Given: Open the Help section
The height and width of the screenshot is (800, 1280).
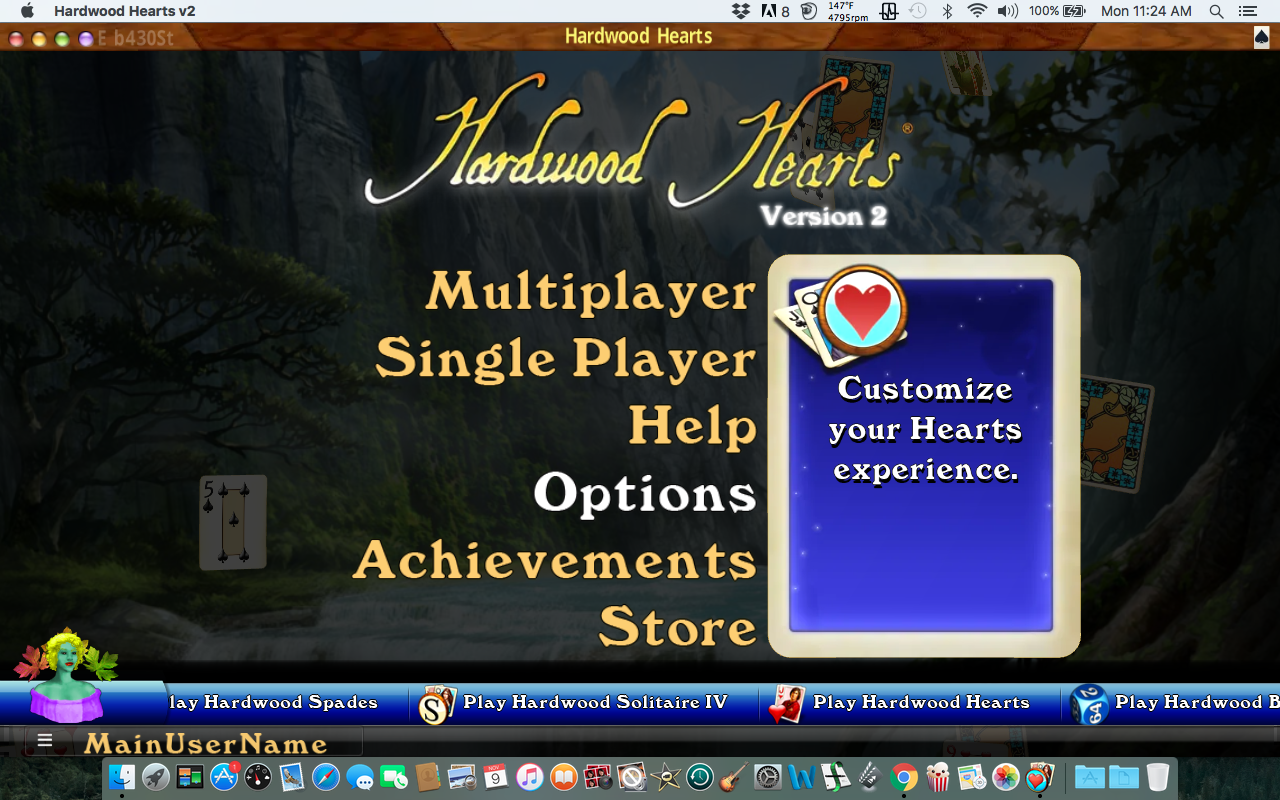Looking at the screenshot, I should click(692, 426).
